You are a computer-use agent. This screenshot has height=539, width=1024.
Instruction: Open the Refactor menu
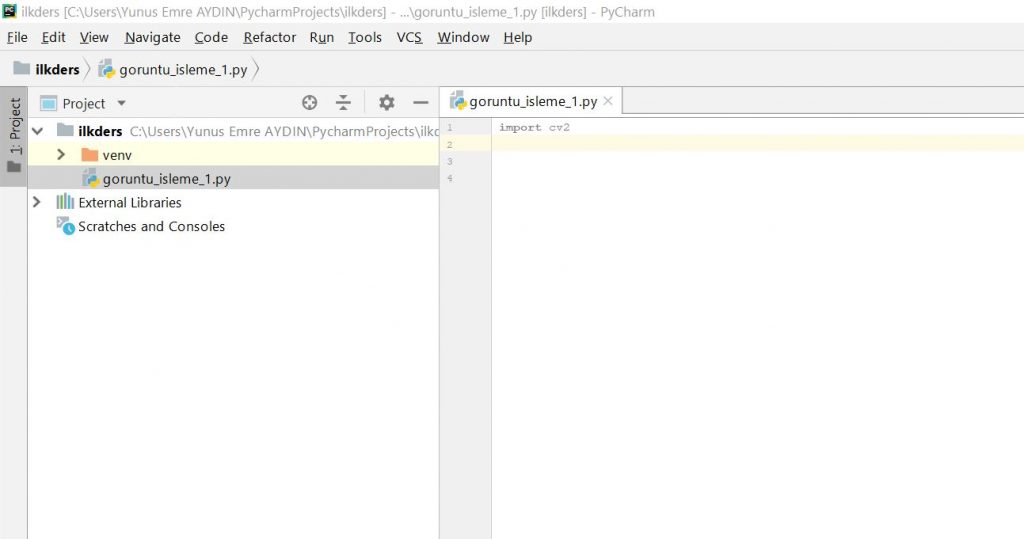(x=269, y=37)
